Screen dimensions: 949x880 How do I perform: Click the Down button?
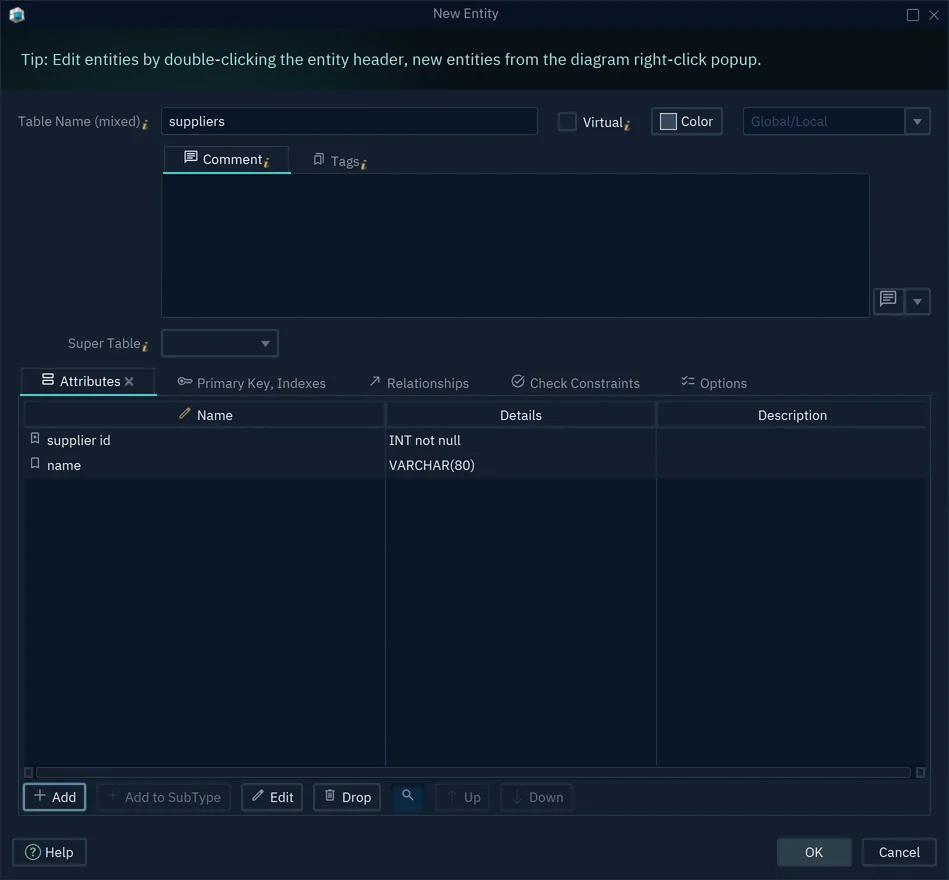pos(537,797)
